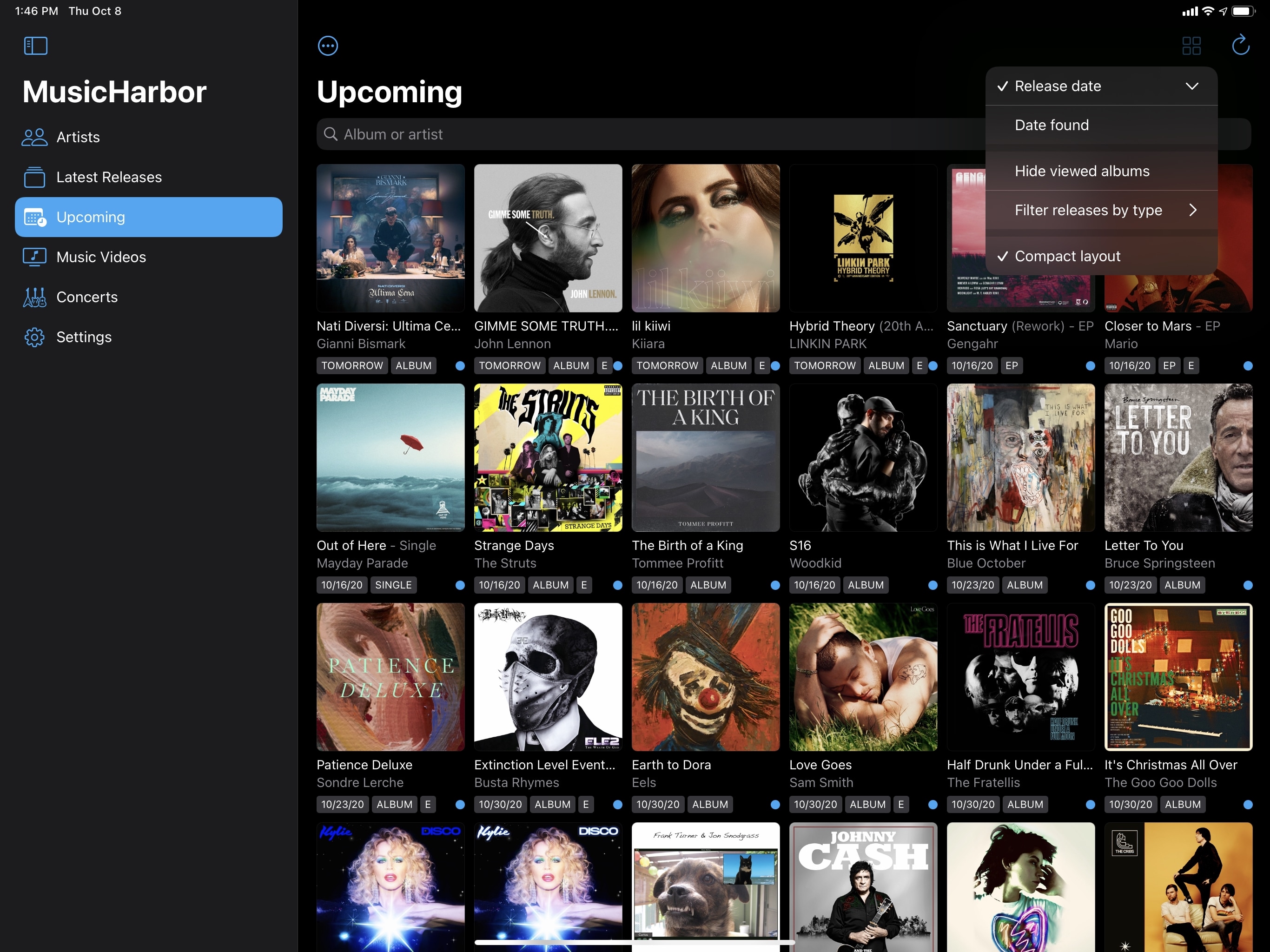Select Release date sort option

[x=1101, y=86]
